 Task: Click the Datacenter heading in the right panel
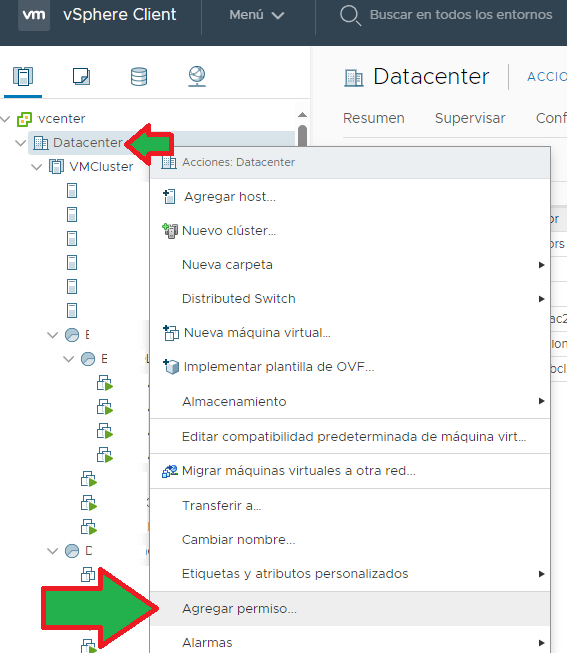pos(431,77)
